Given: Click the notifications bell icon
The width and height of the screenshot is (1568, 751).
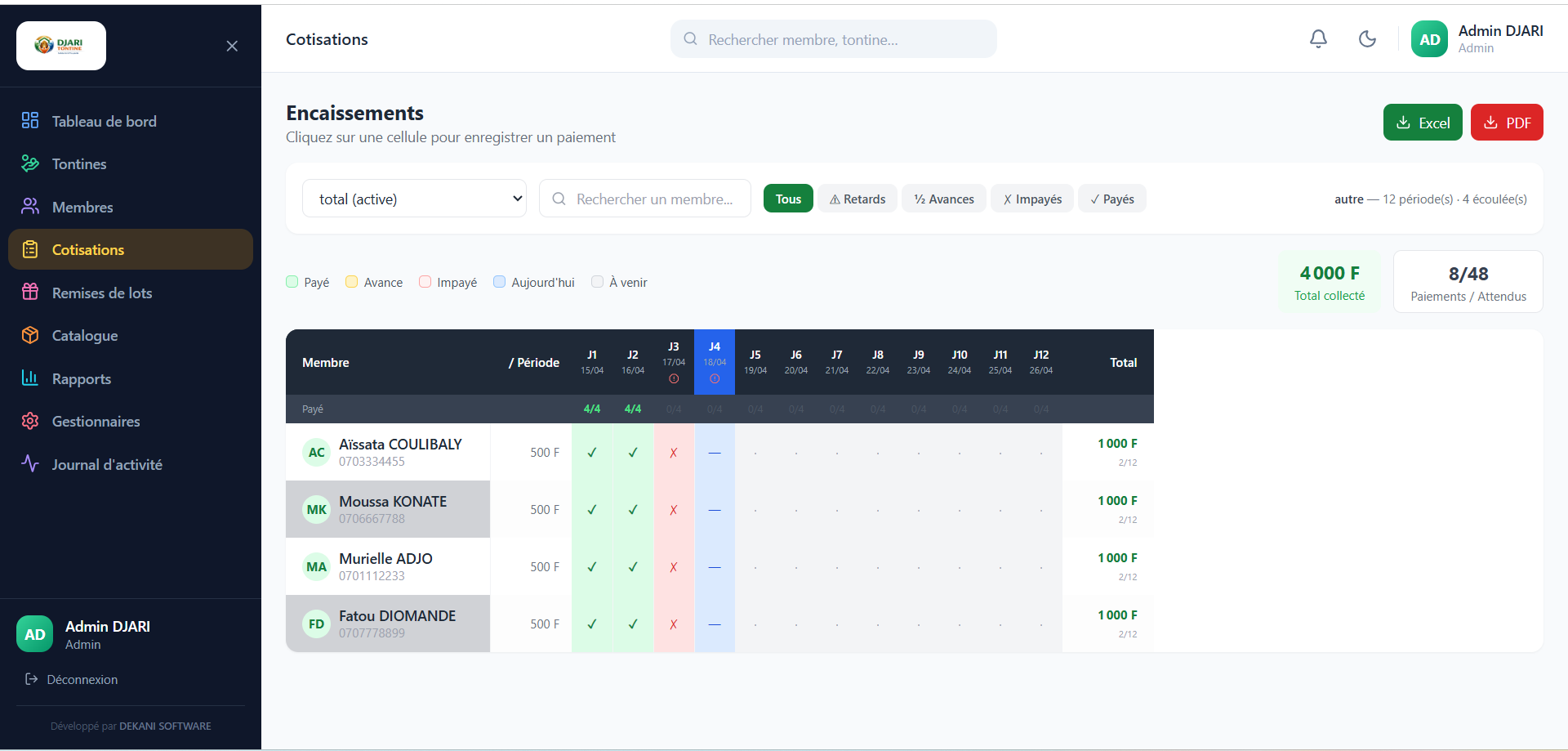Looking at the screenshot, I should pyautogui.click(x=1318, y=39).
